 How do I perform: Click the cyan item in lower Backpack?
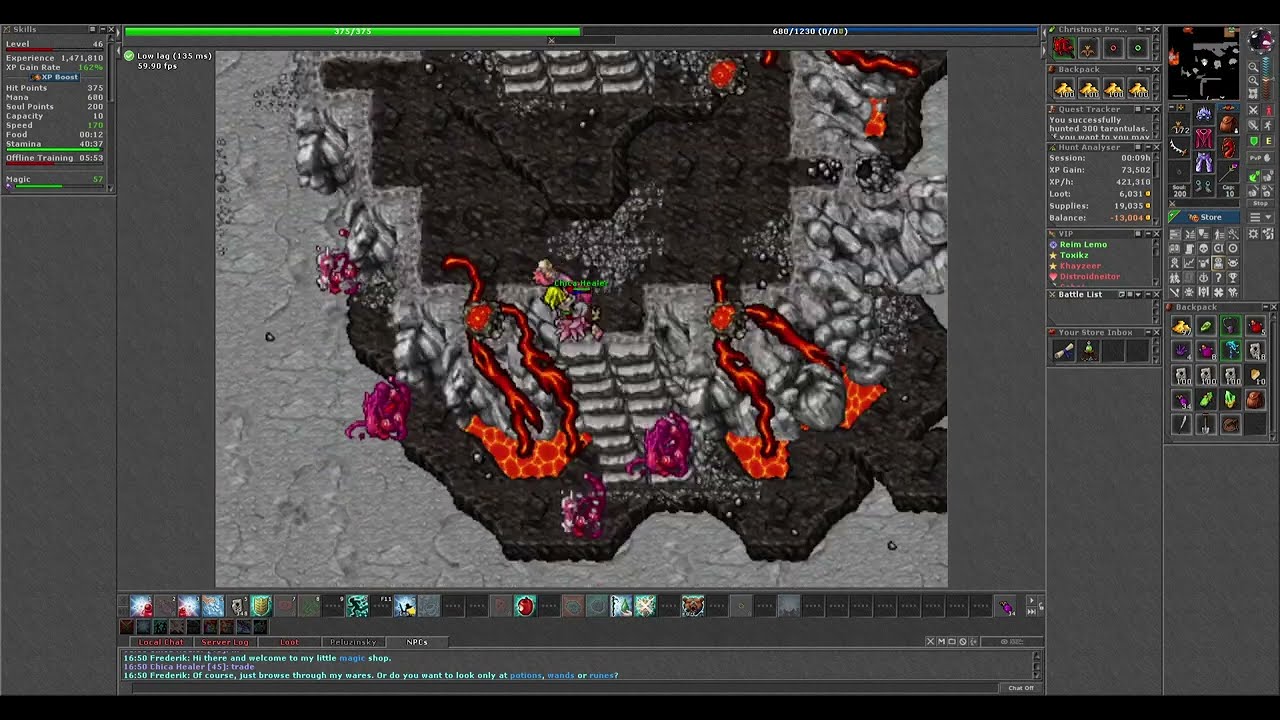[x=1231, y=350]
